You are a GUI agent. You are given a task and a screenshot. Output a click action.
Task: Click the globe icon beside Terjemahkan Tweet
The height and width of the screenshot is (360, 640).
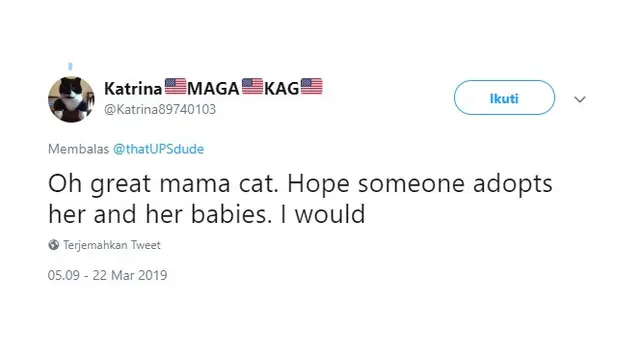click(x=53, y=245)
